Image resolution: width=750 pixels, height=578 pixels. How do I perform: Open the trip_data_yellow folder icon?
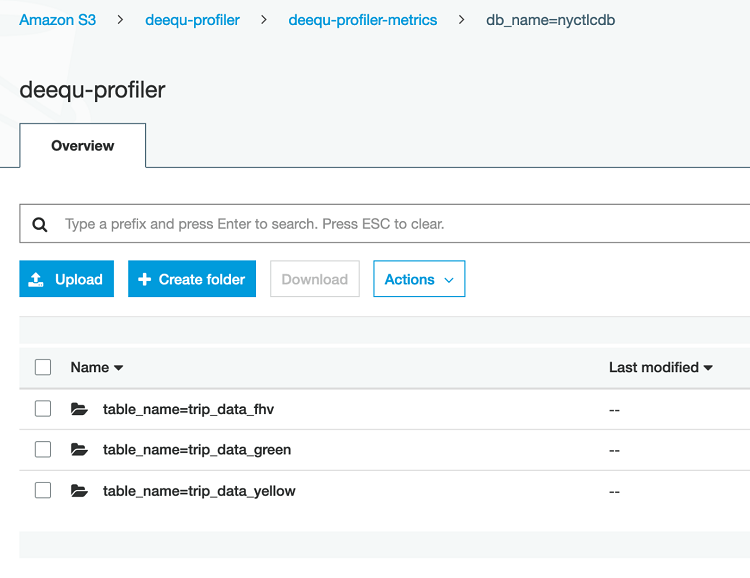click(x=79, y=491)
